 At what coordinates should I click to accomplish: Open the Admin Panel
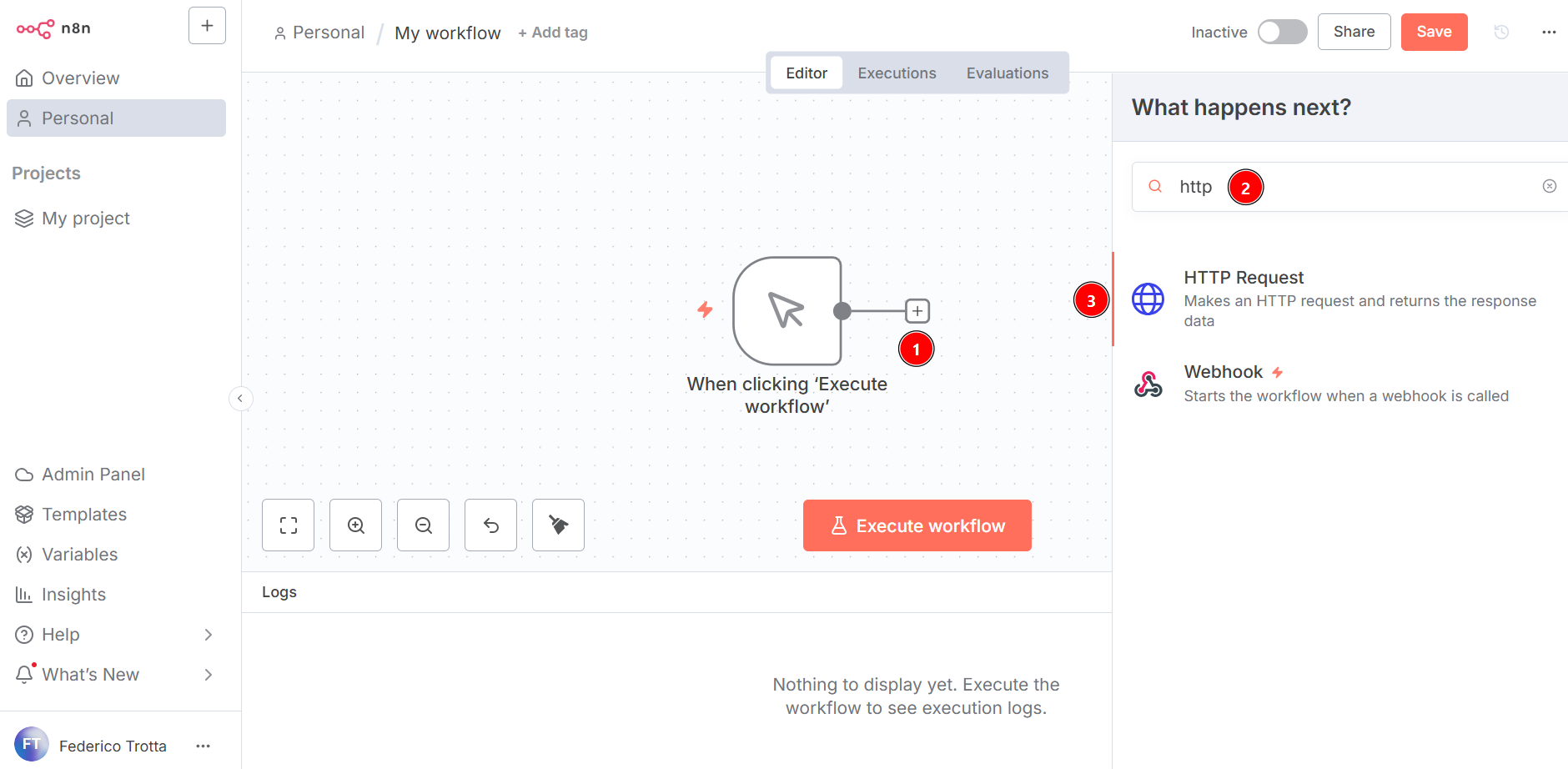[116, 475]
